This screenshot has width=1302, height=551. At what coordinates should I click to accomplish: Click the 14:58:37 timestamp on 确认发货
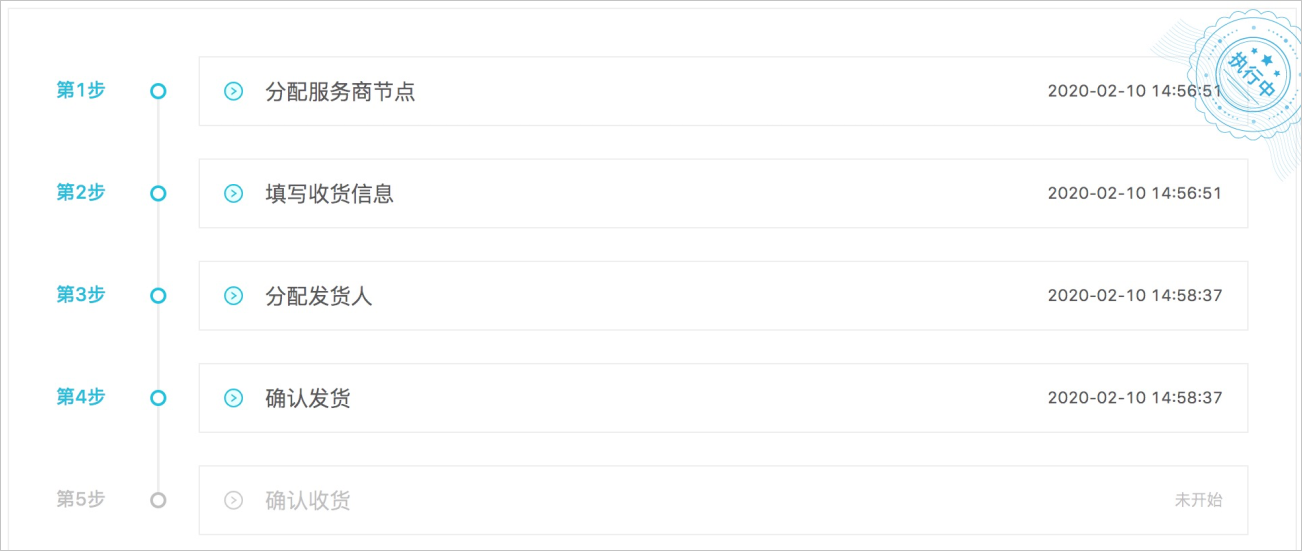point(1186,397)
